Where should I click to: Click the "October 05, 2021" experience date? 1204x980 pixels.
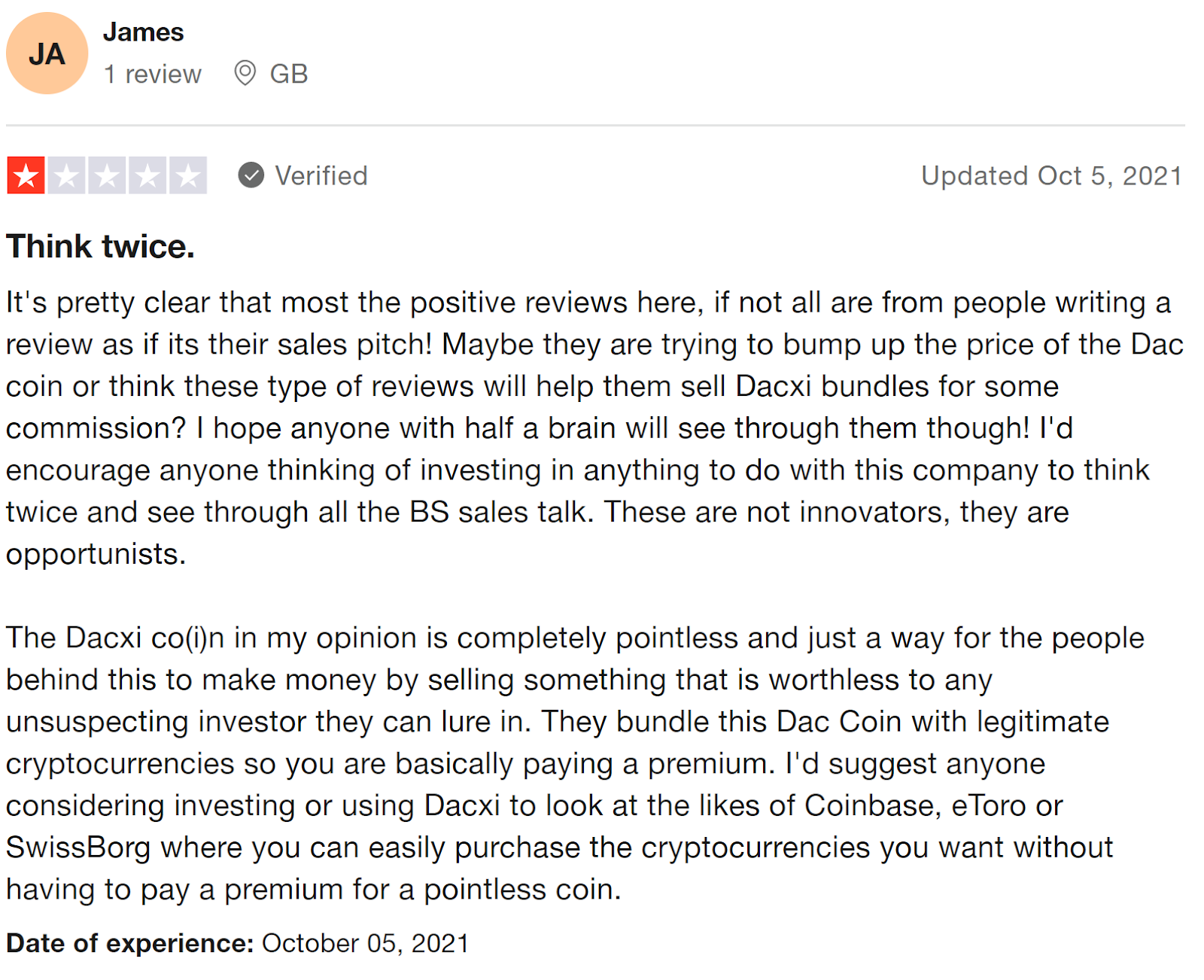coord(365,943)
